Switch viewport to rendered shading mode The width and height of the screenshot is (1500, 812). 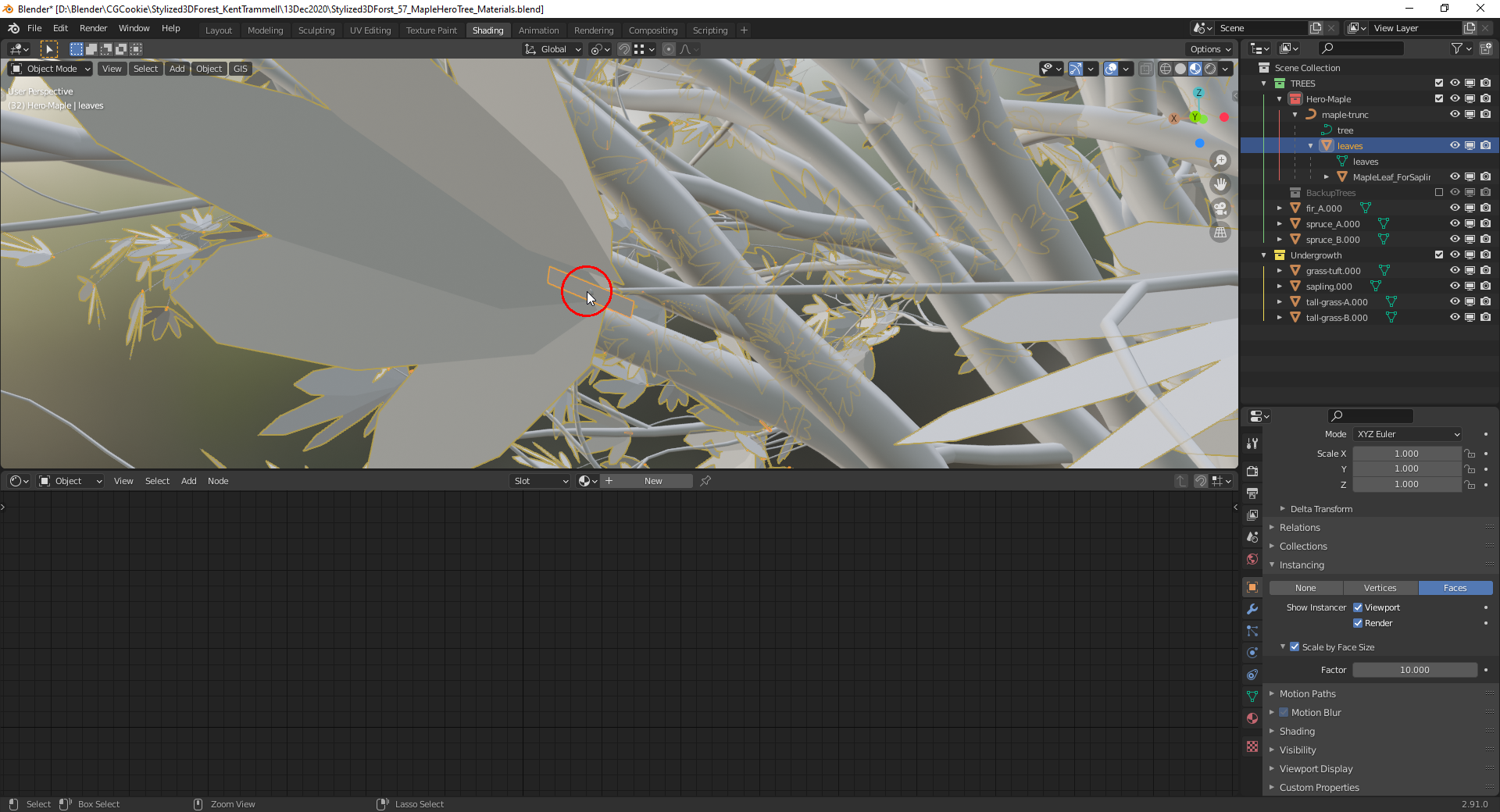tap(1210, 69)
